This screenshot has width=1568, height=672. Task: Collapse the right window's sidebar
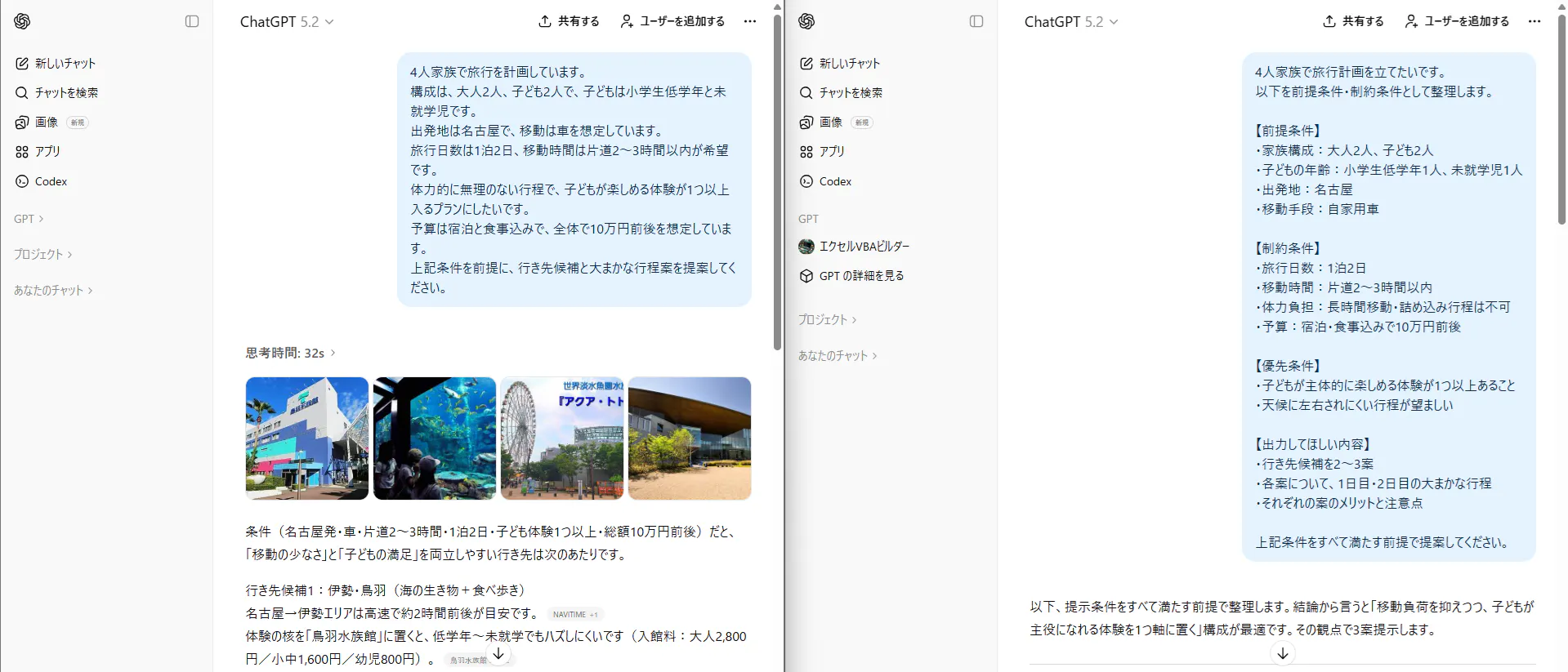pyautogui.click(x=976, y=21)
